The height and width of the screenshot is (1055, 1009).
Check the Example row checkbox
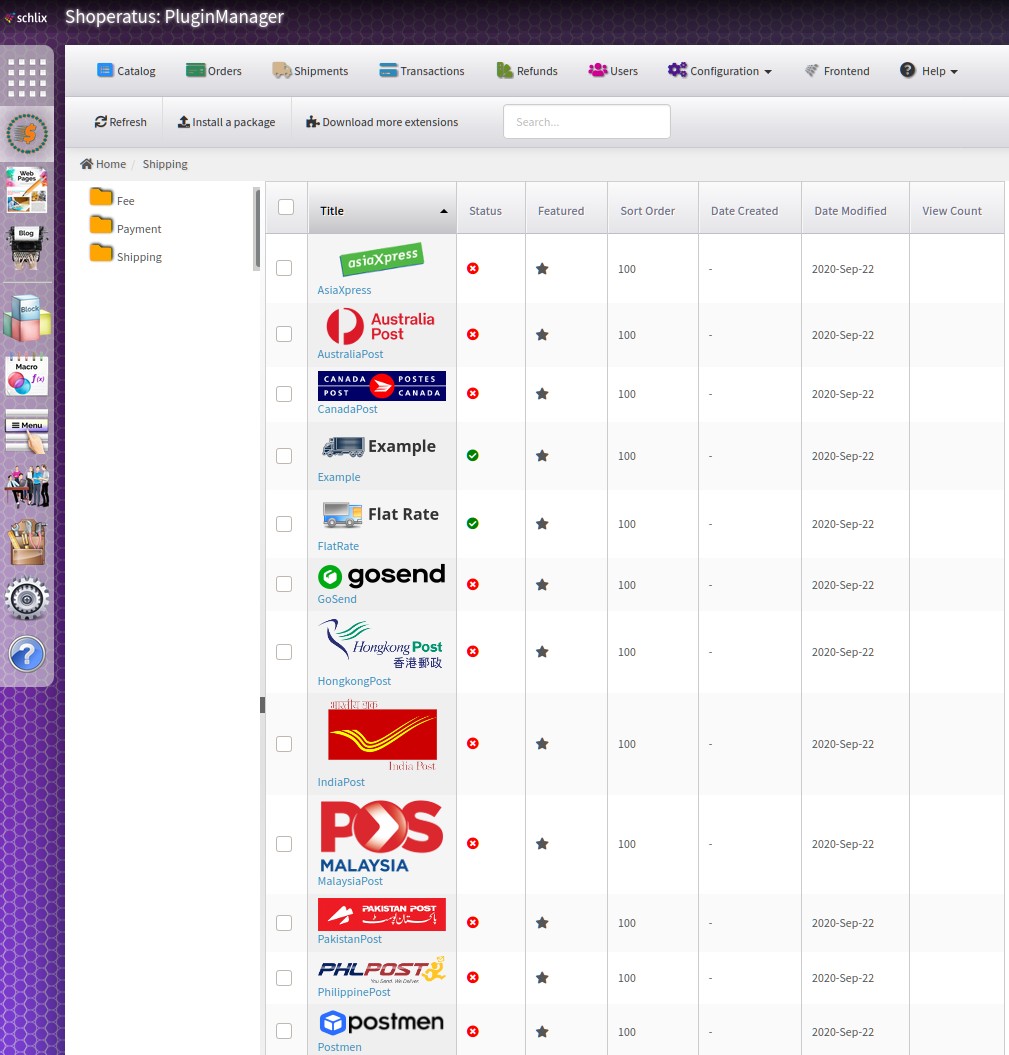tap(284, 456)
